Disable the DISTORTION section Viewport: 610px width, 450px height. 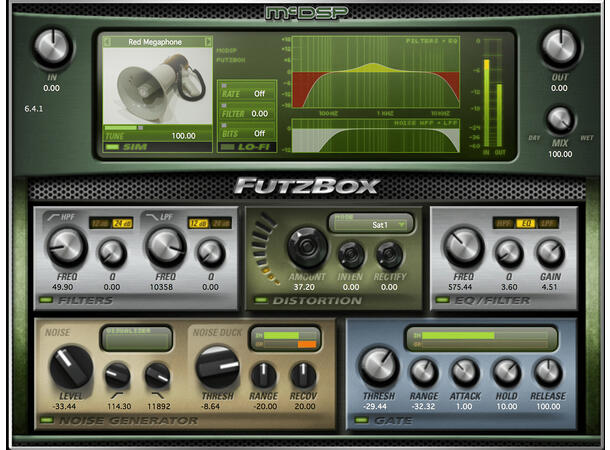(261, 300)
